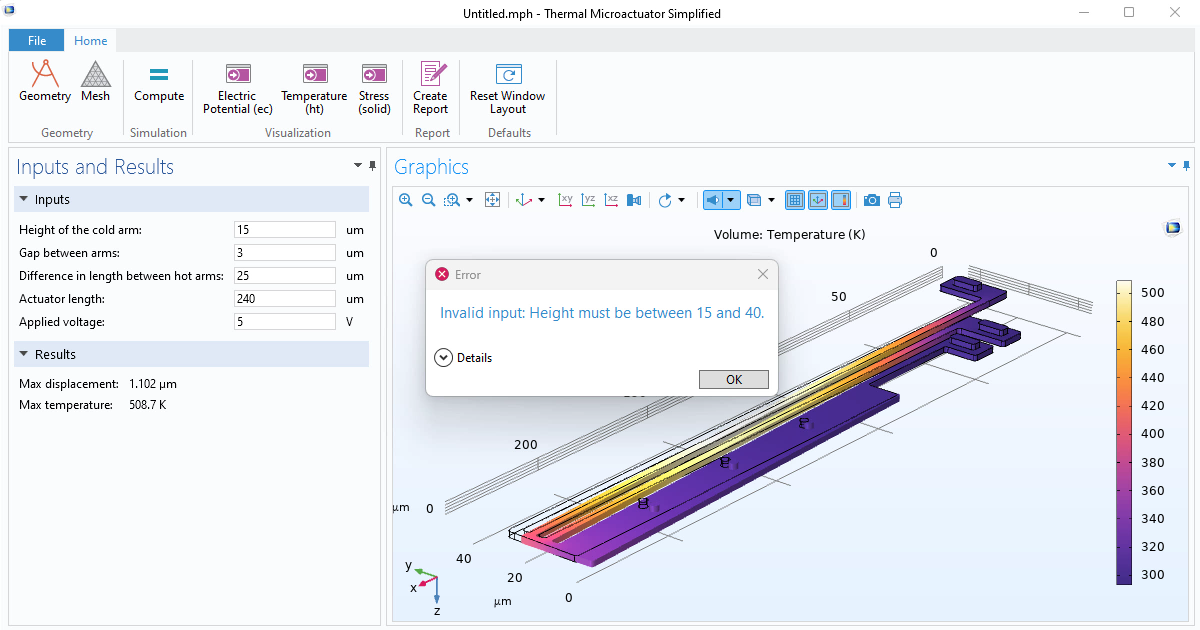
Task: Click the Applied voltage input field
Action: click(x=285, y=322)
